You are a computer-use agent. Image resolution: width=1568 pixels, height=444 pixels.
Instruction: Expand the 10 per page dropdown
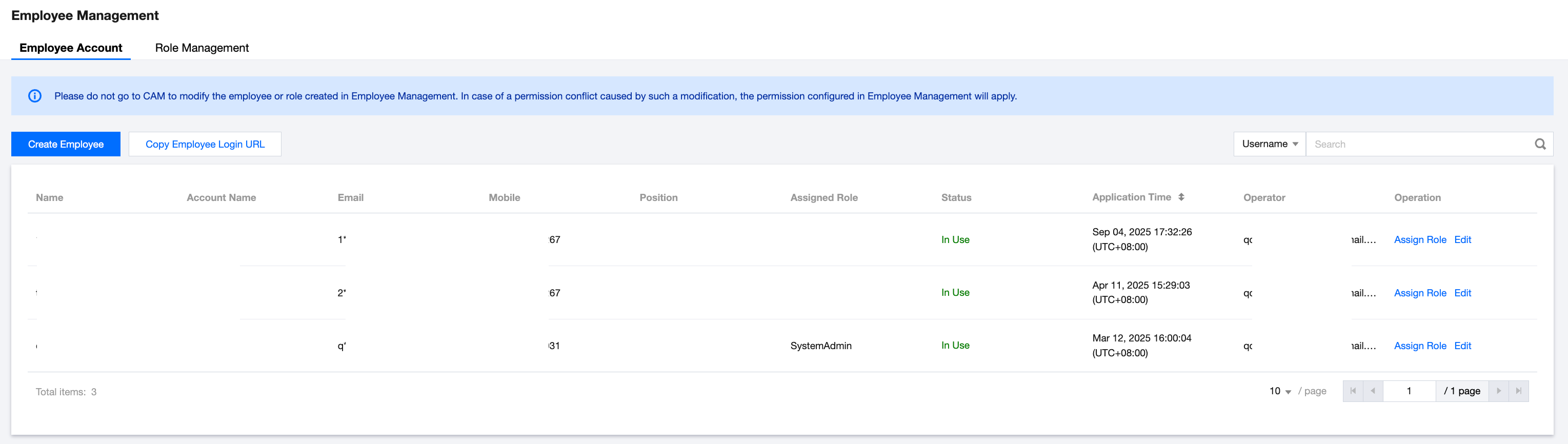click(1279, 391)
